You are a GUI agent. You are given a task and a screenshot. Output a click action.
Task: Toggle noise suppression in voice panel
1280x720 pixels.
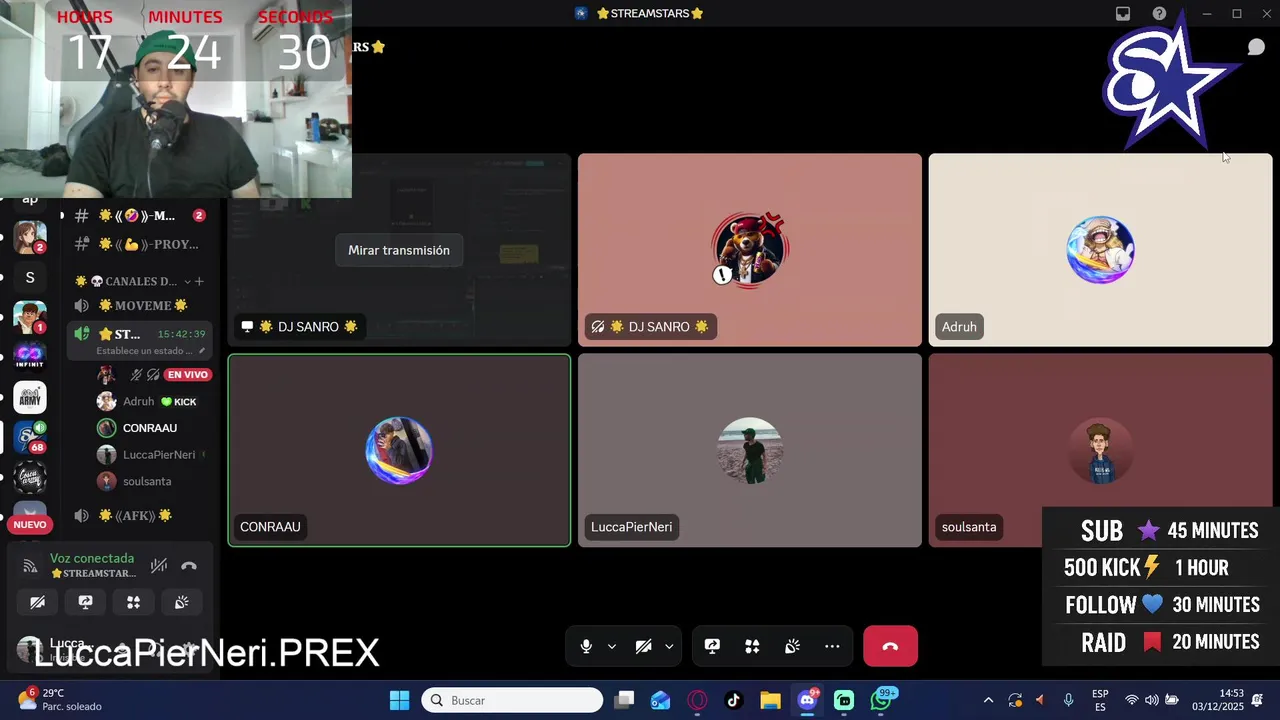pyautogui.click(x=158, y=566)
